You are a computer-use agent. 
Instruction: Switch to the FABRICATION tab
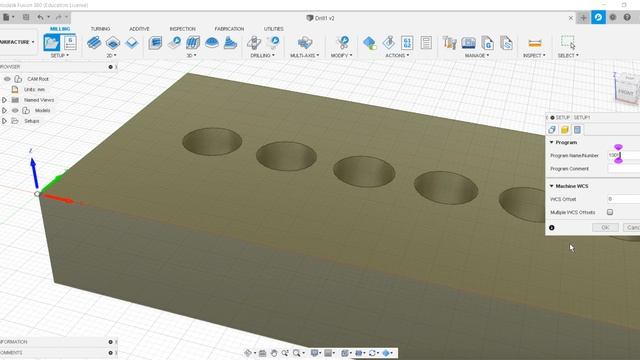[x=229, y=29]
